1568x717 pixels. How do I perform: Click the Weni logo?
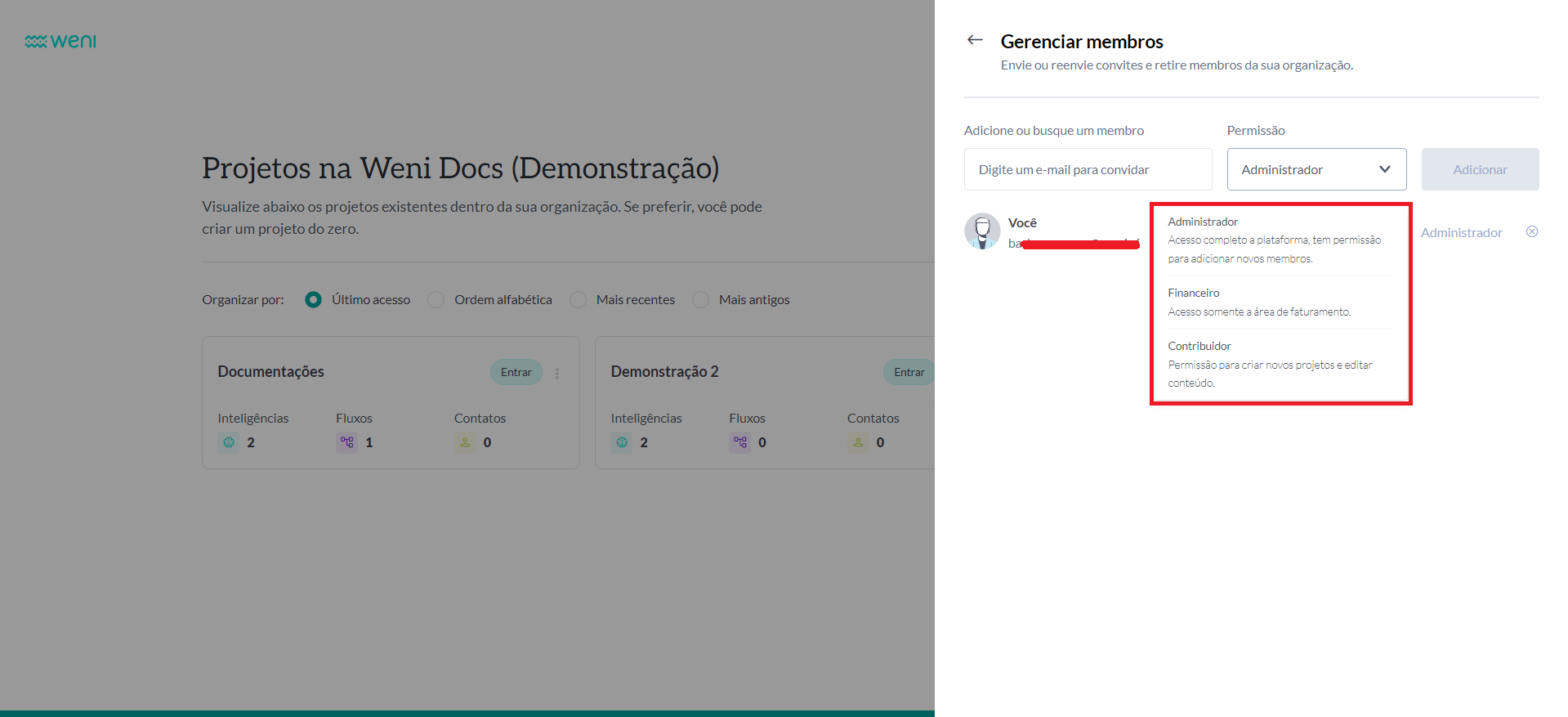pos(60,41)
